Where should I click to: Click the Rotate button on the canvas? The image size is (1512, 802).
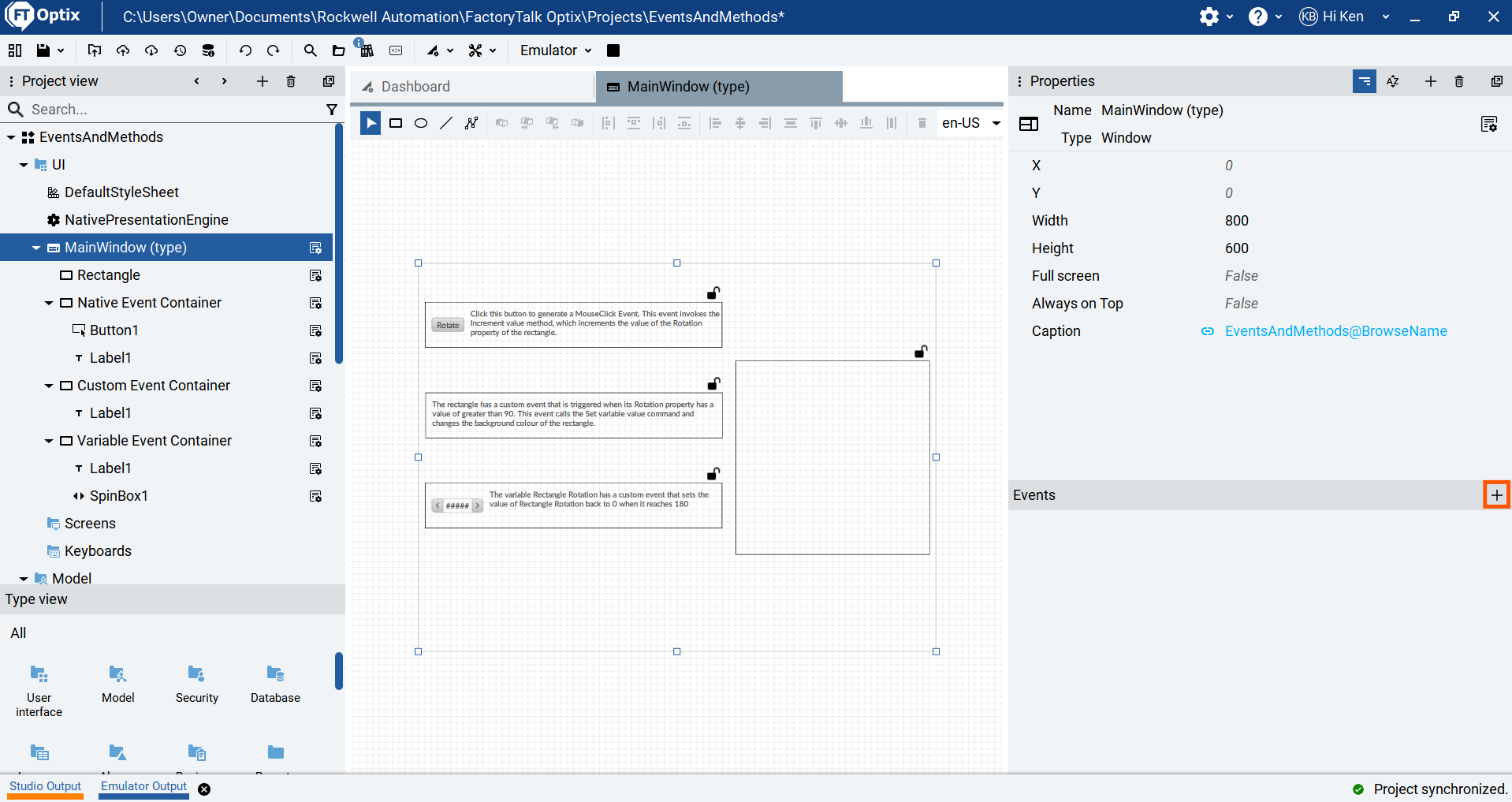pyautogui.click(x=448, y=325)
